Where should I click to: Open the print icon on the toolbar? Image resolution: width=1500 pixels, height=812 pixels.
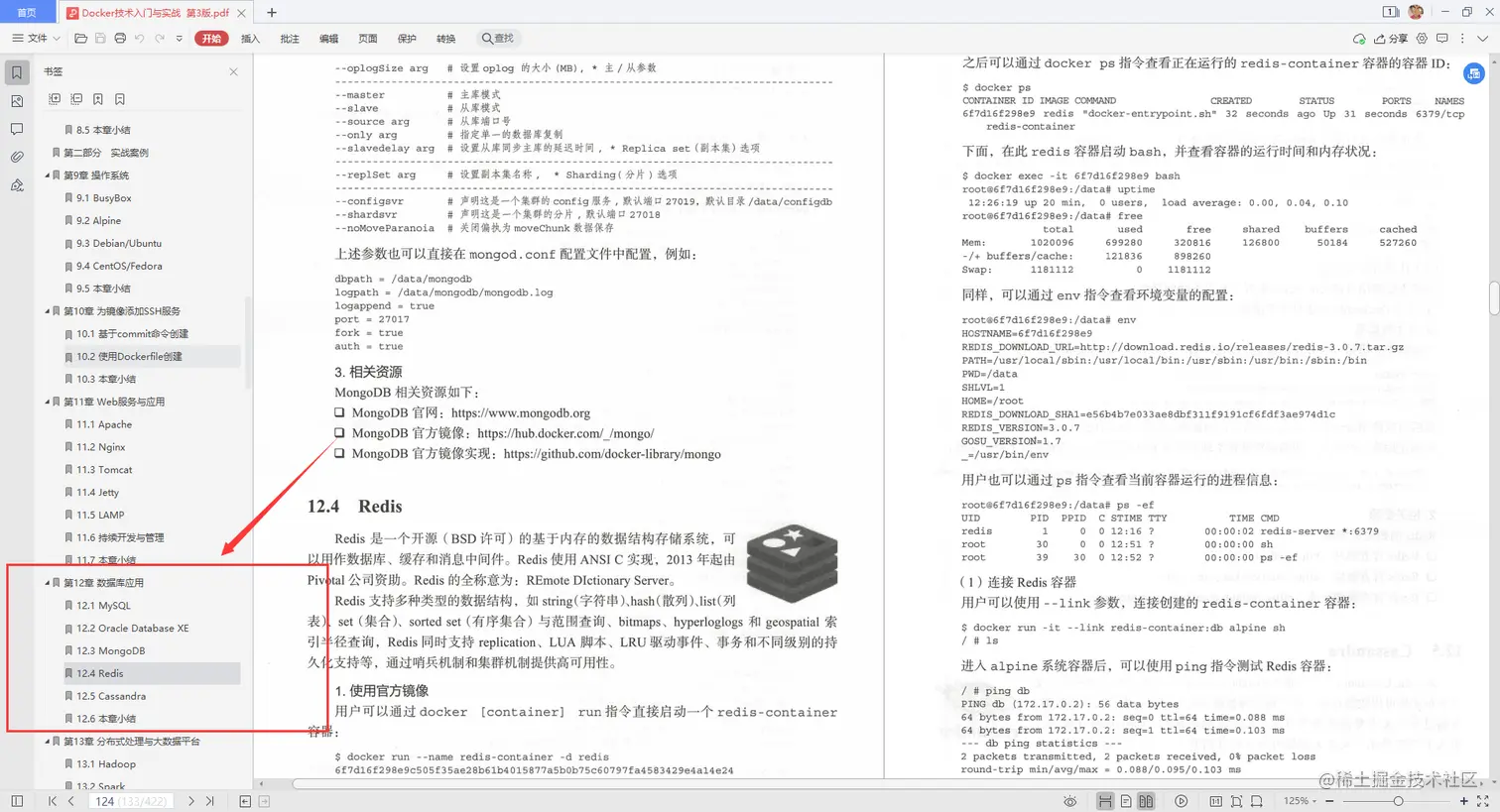tap(119, 38)
